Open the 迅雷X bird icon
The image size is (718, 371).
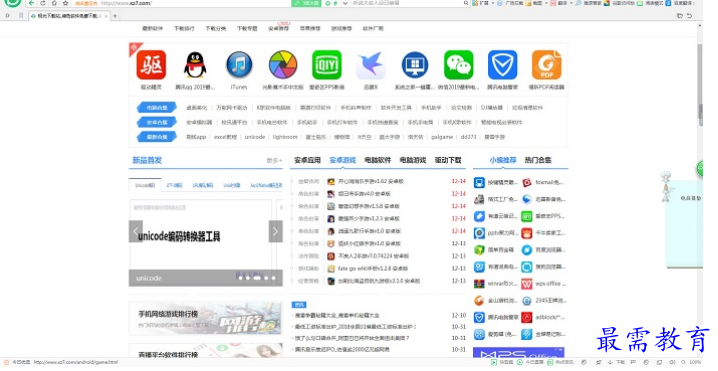[371, 65]
